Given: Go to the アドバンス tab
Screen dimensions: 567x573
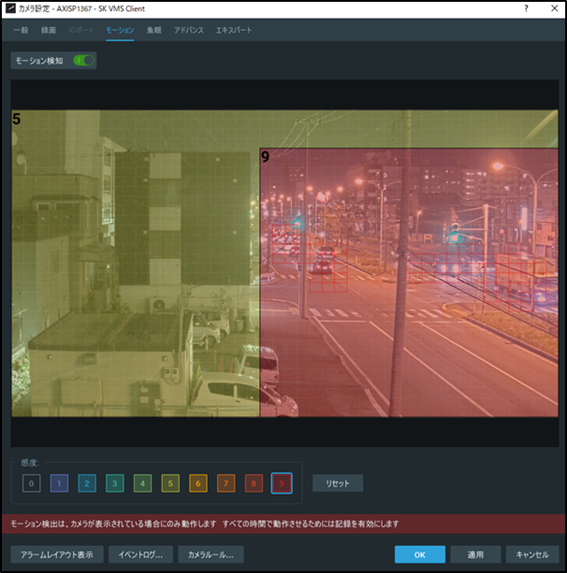Looking at the screenshot, I should (189, 30).
